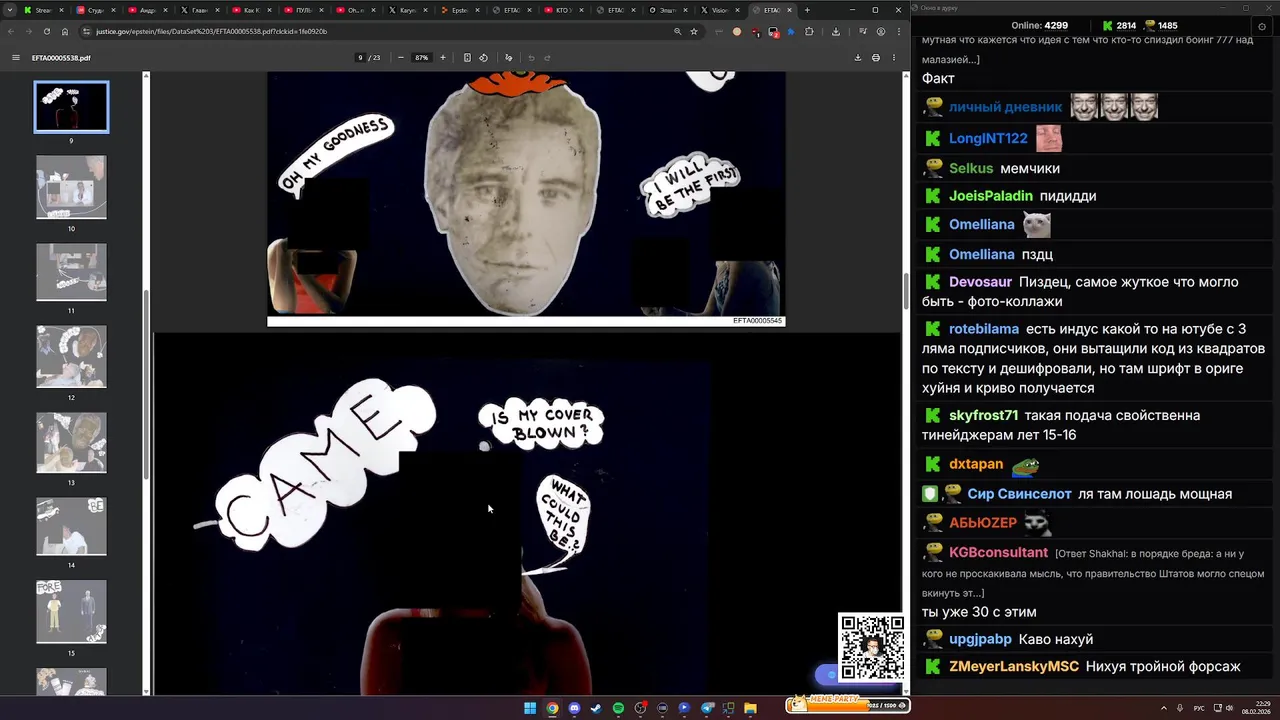Click the QR code overlay image

[871, 647]
